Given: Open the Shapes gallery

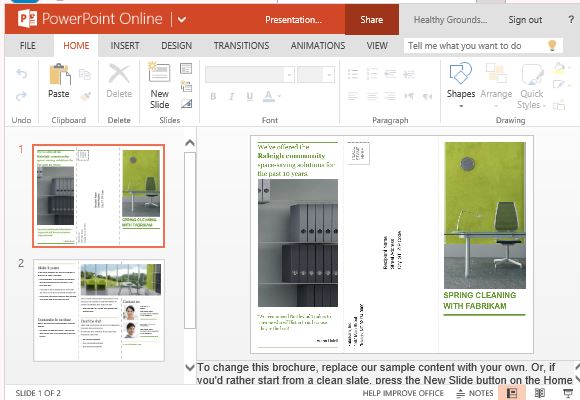Looking at the screenshot, I should click(461, 85).
